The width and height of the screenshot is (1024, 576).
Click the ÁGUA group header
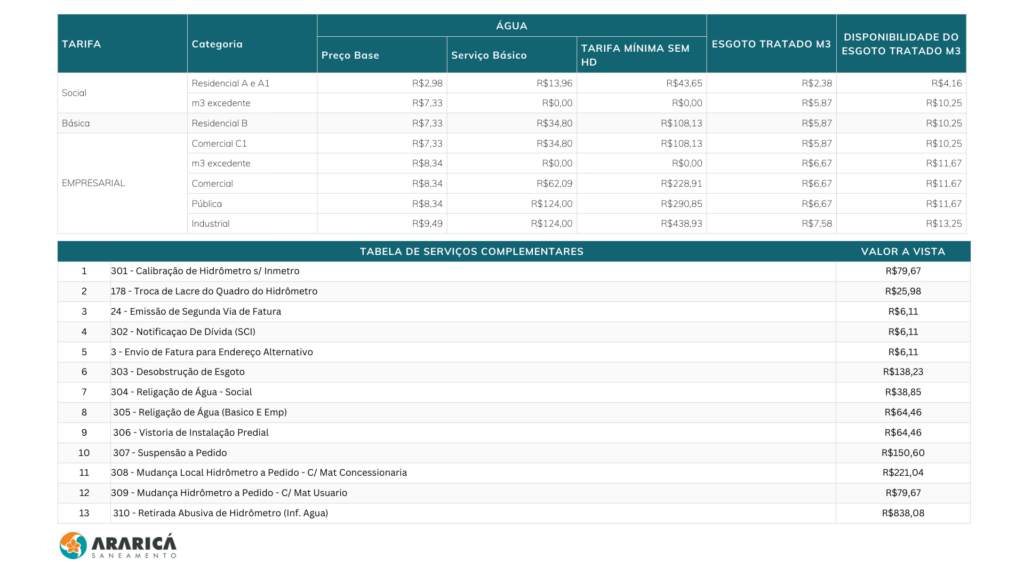point(511,26)
